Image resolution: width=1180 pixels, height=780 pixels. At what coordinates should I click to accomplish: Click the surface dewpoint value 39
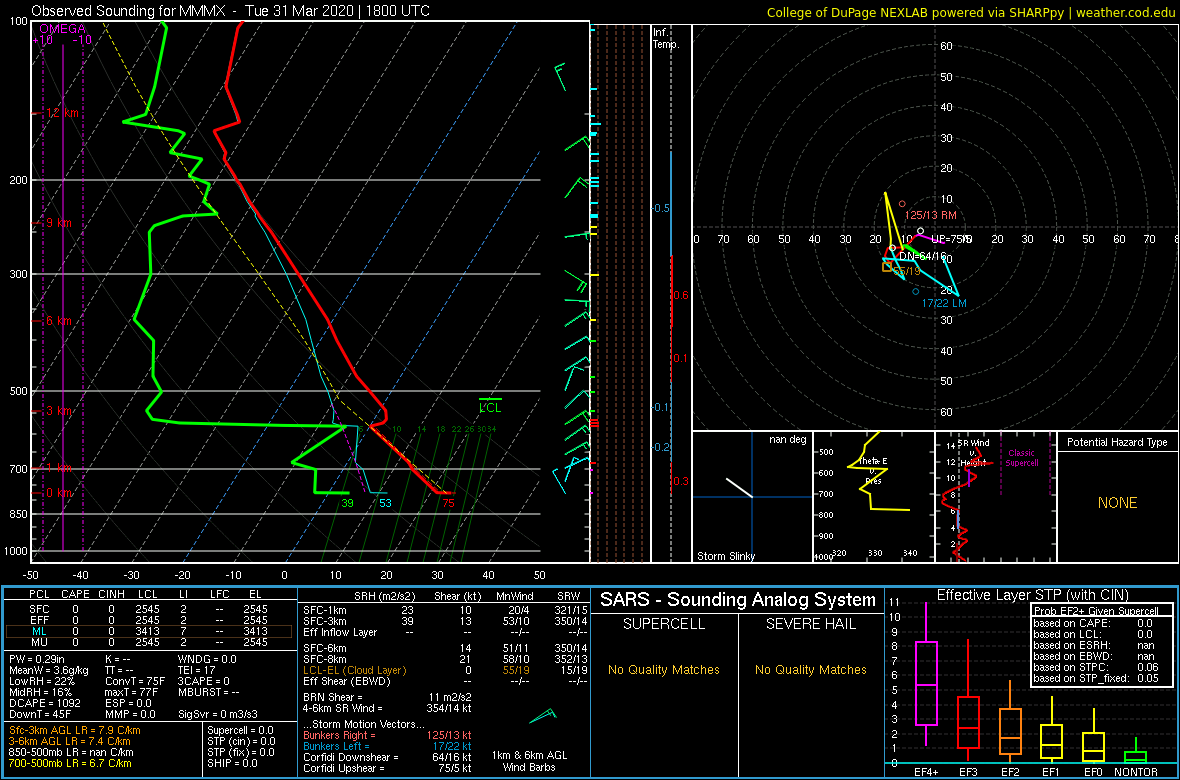[347, 504]
